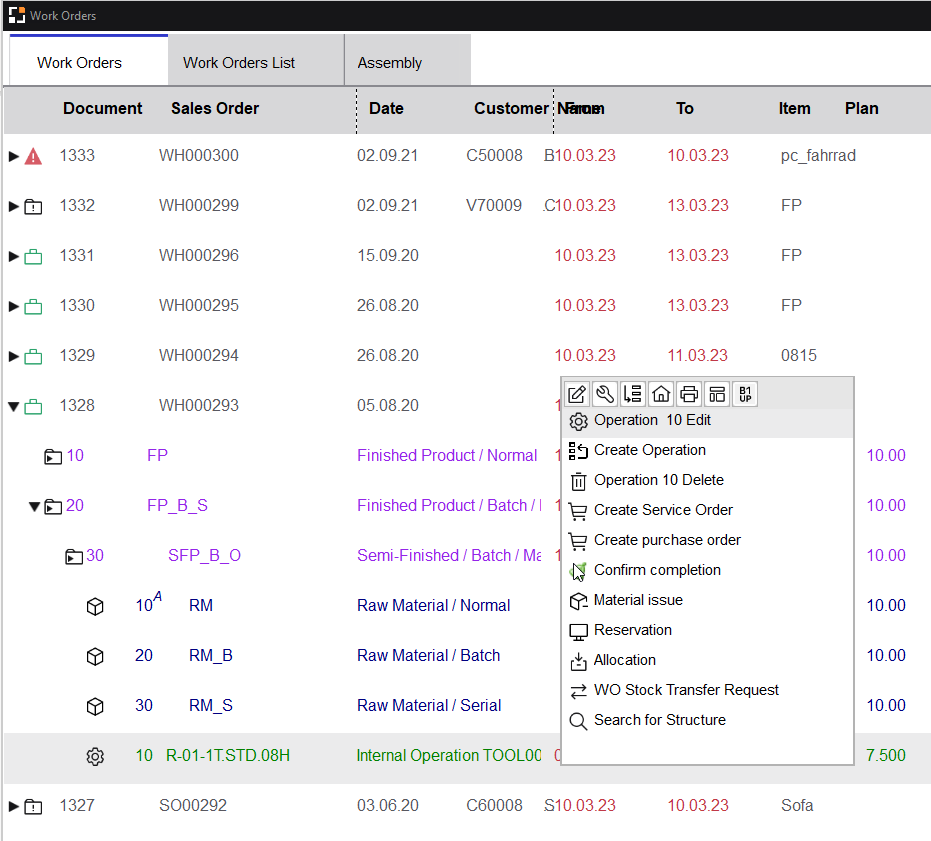Choose Confirm completion from the context menu

click(657, 570)
